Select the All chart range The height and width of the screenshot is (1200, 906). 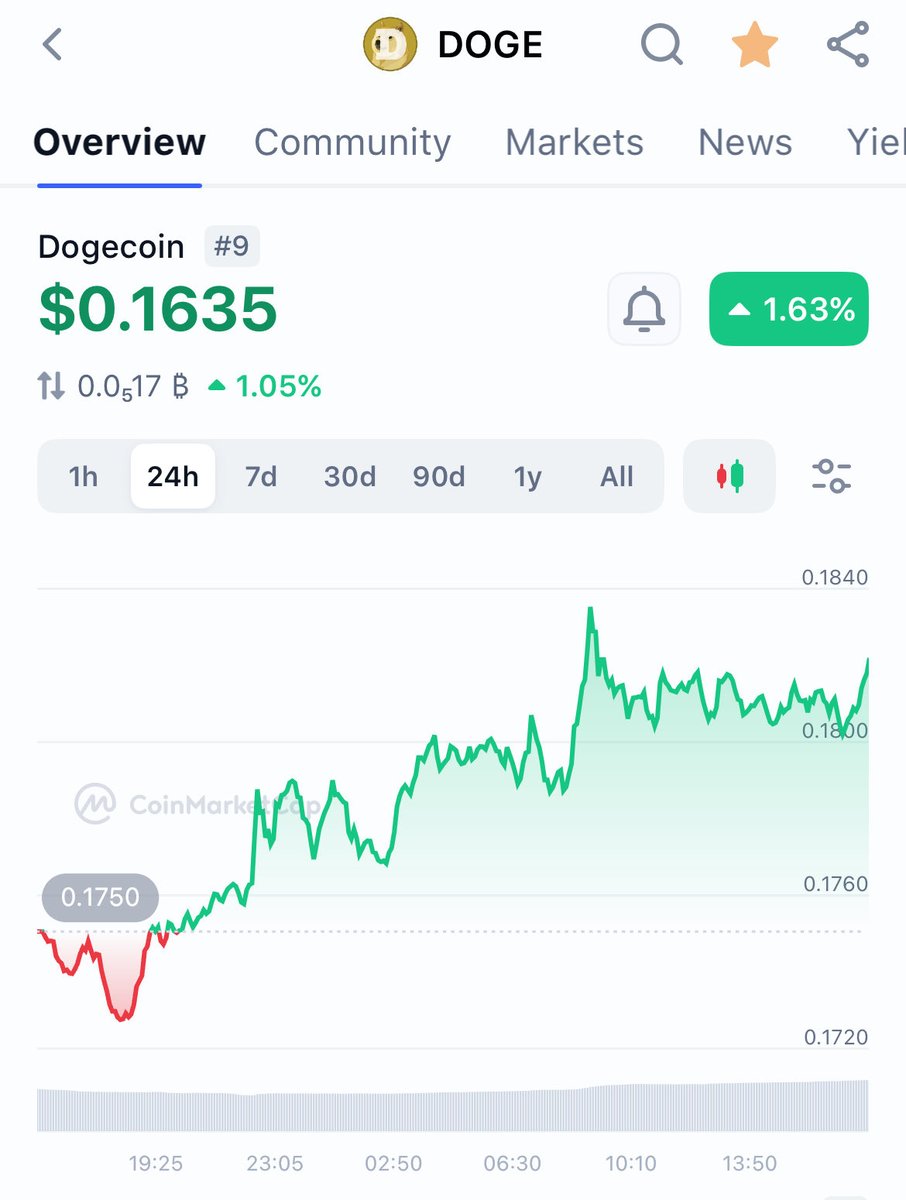click(x=617, y=476)
